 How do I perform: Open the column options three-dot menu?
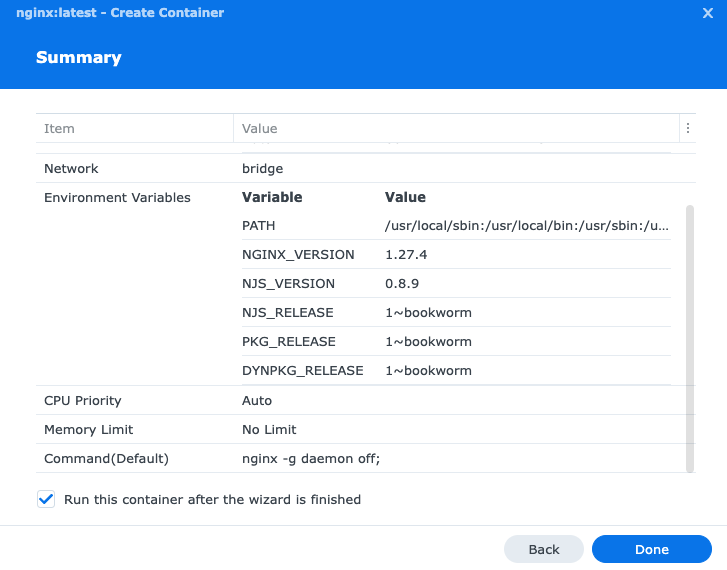click(x=688, y=128)
